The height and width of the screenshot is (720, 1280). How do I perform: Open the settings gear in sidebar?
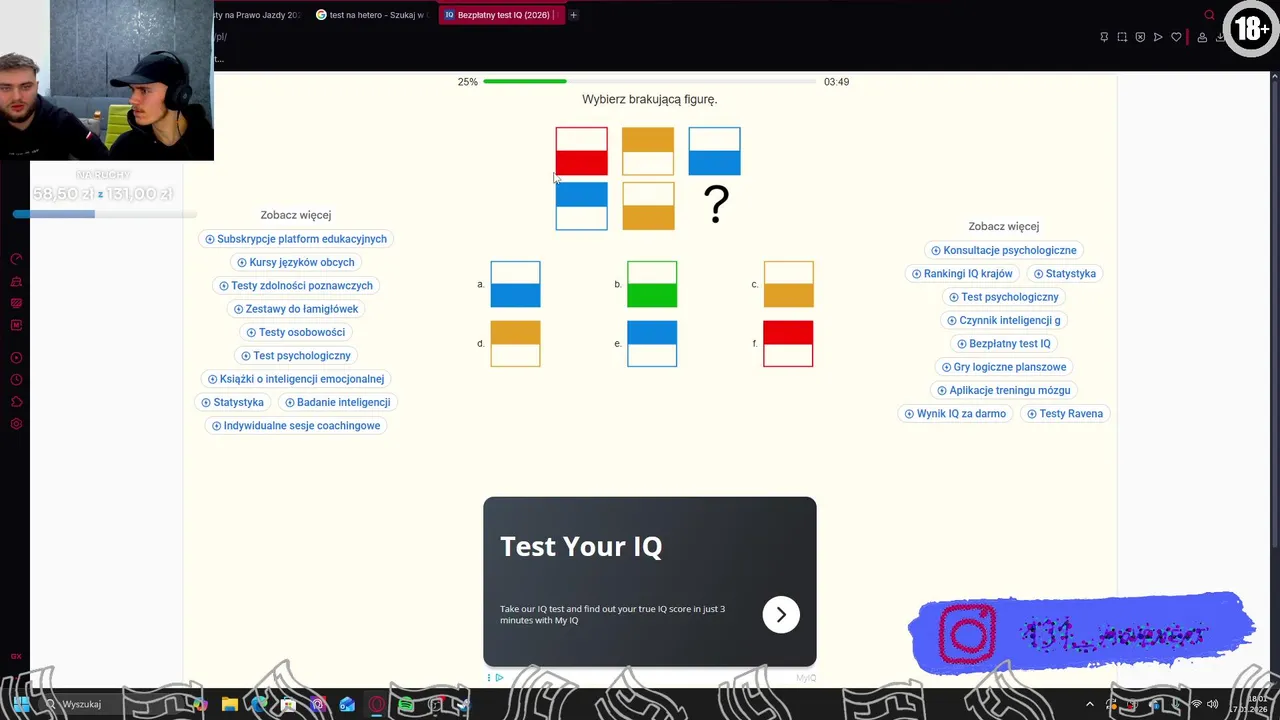16,424
